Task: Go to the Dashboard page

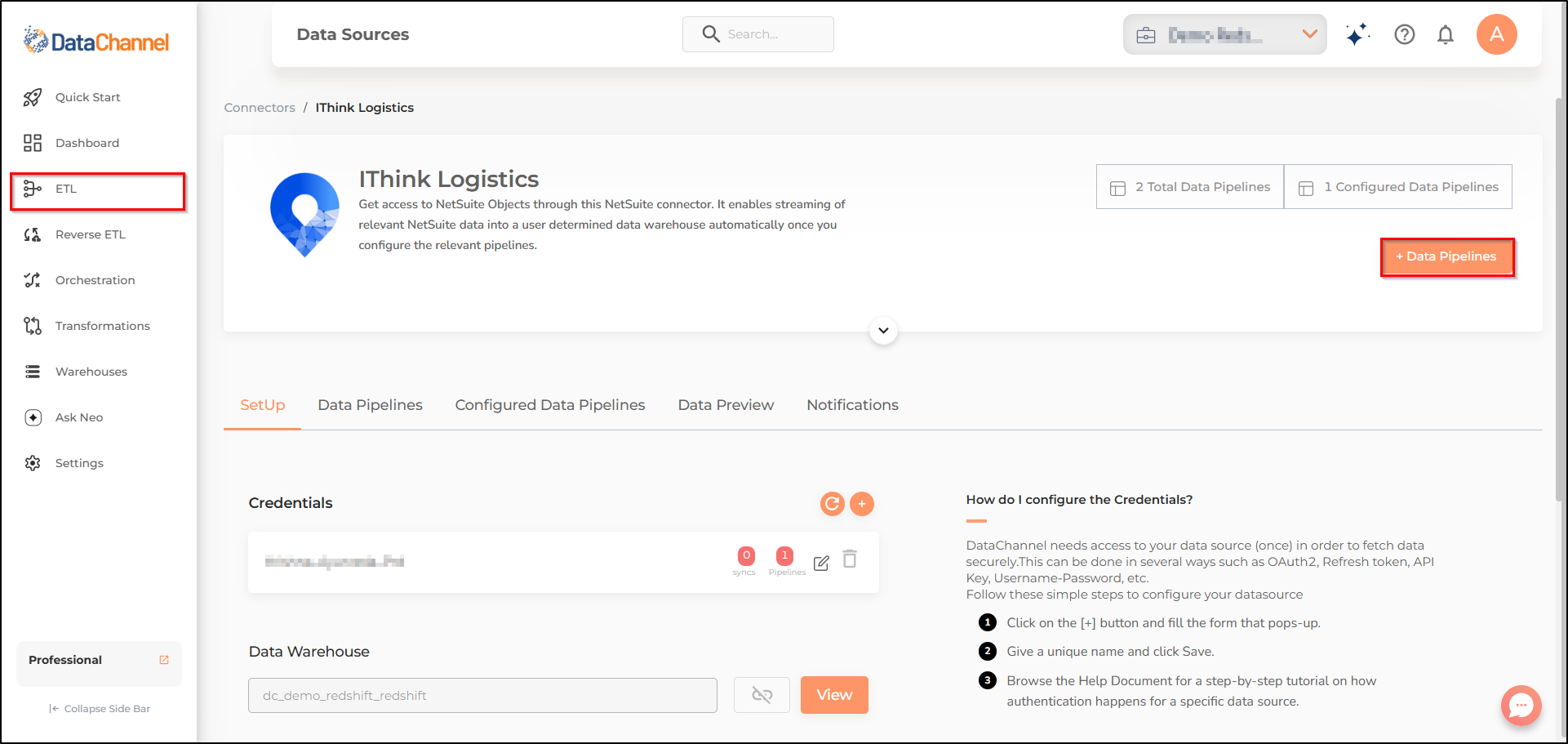Action: [87, 143]
